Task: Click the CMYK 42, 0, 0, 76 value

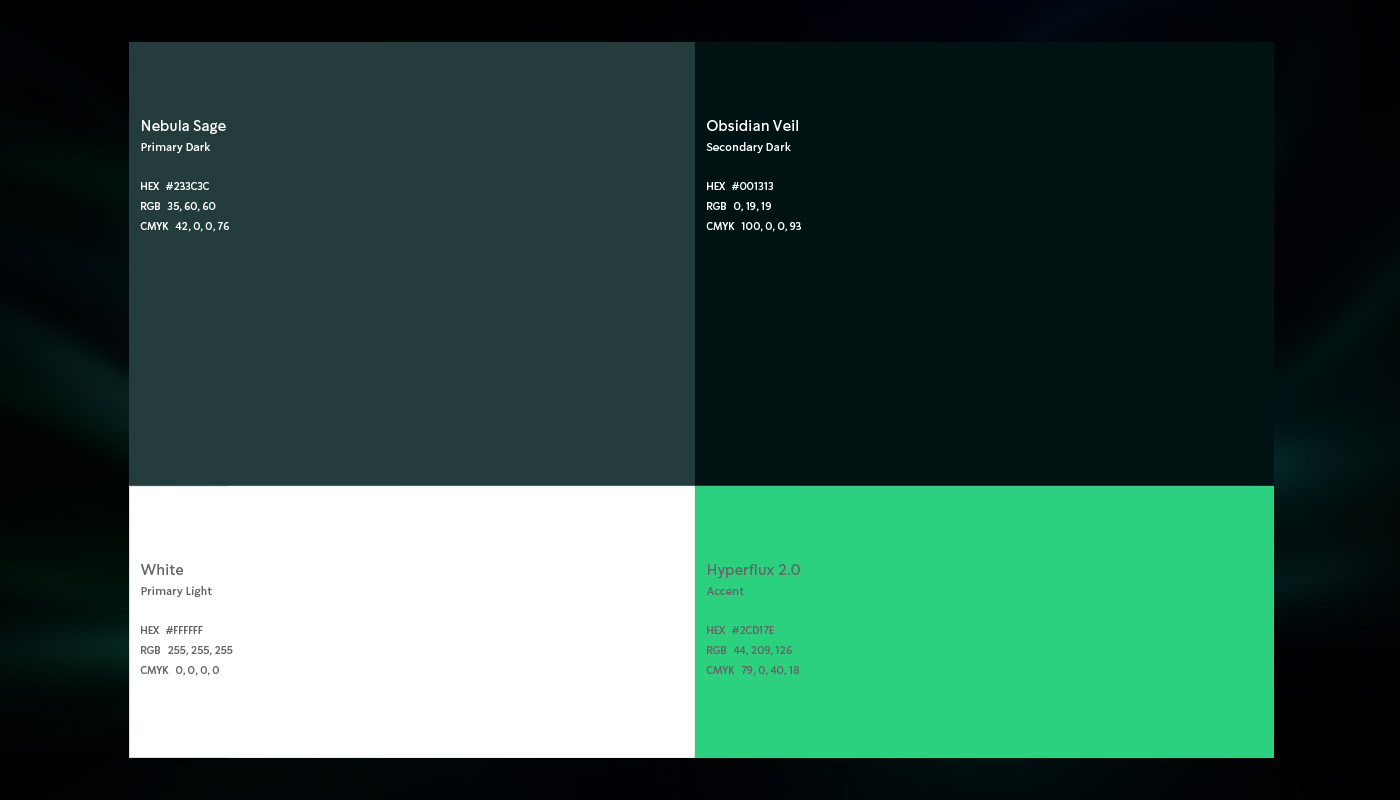Action: [x=185, y=226]
